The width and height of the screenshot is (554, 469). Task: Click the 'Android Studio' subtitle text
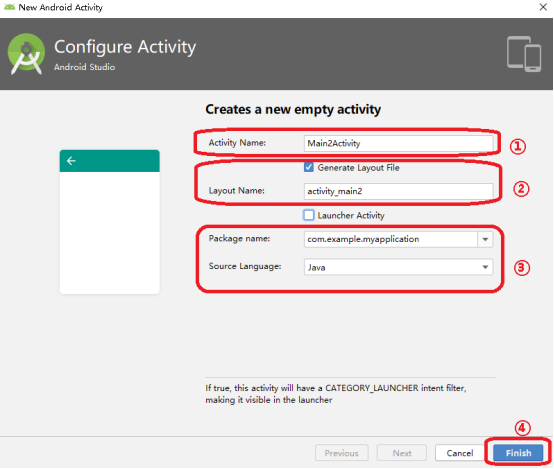pyautogui.click(x=84, y=67)
